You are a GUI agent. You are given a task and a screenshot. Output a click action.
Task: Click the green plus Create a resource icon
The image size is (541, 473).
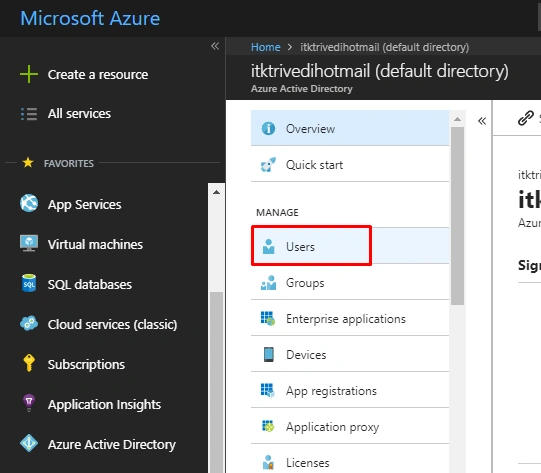point(29,74)
